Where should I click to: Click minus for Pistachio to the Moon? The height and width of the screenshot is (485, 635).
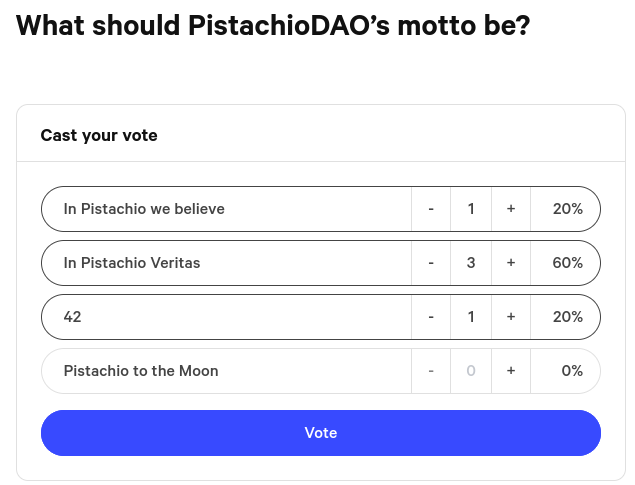(431, 371)
